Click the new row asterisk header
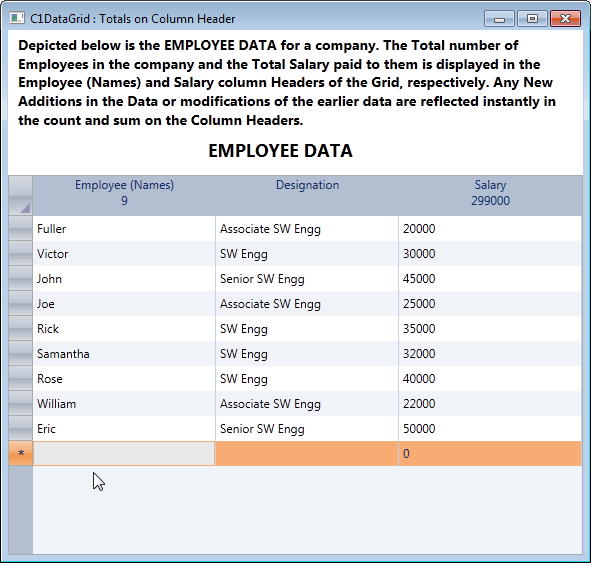This screenshot has width=591, height=563. point(21,453)
